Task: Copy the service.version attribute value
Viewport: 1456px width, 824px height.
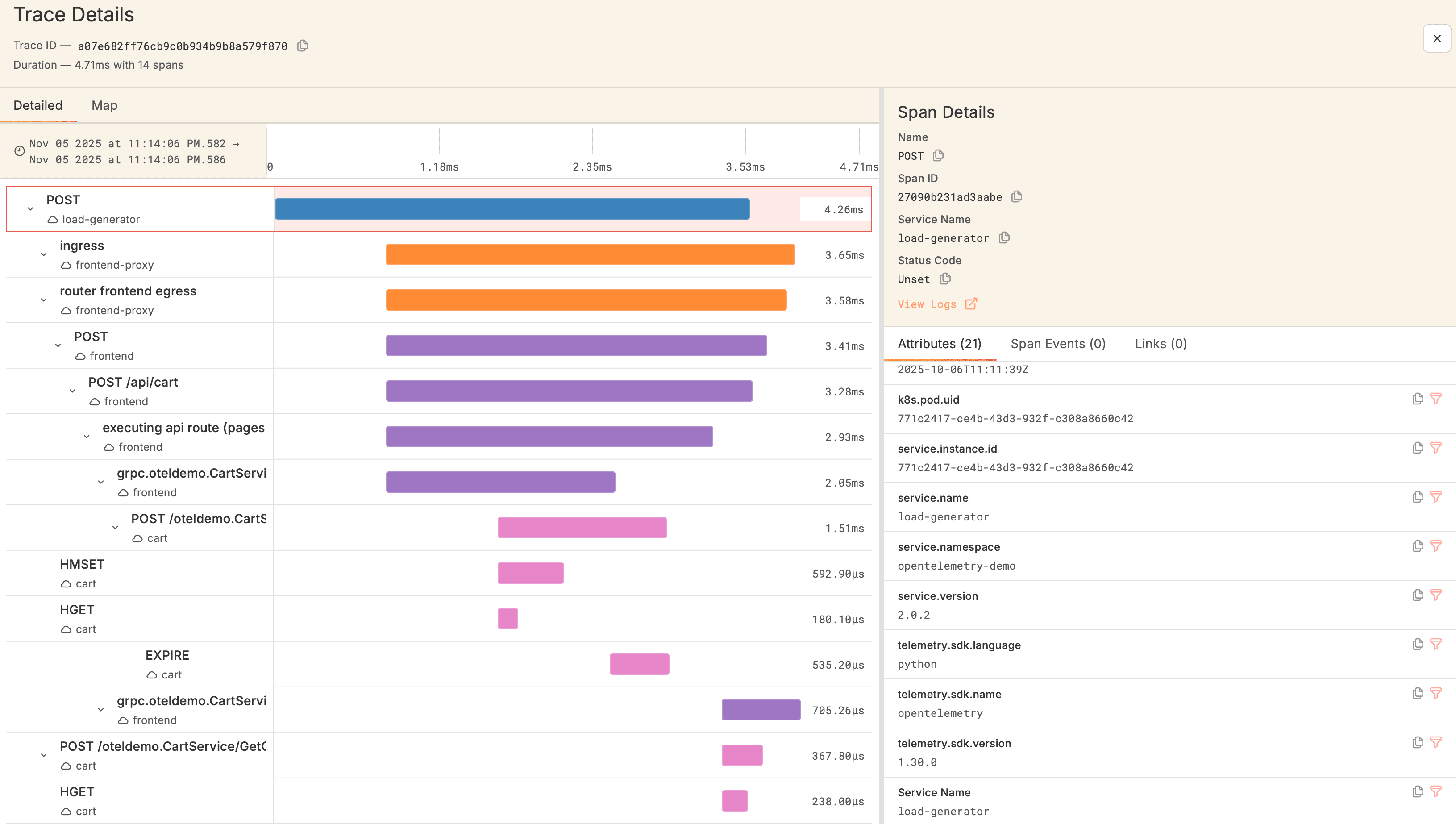Action: [1418, 595]
